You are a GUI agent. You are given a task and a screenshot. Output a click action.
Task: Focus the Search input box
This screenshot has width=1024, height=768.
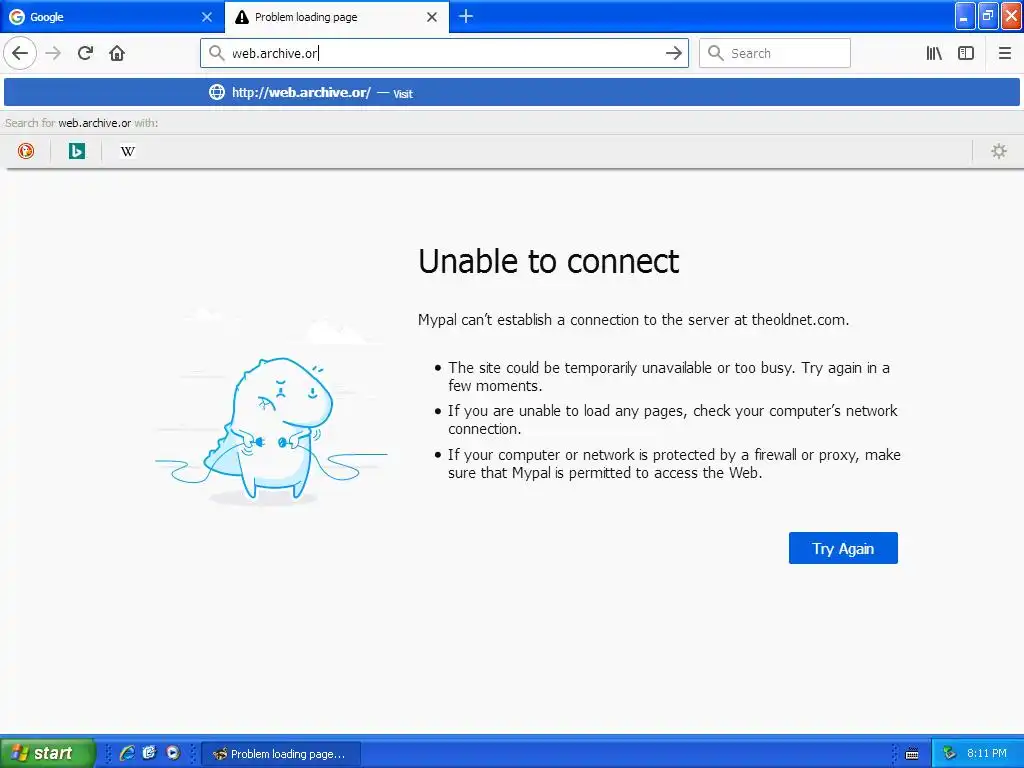[x=775, y=53]
